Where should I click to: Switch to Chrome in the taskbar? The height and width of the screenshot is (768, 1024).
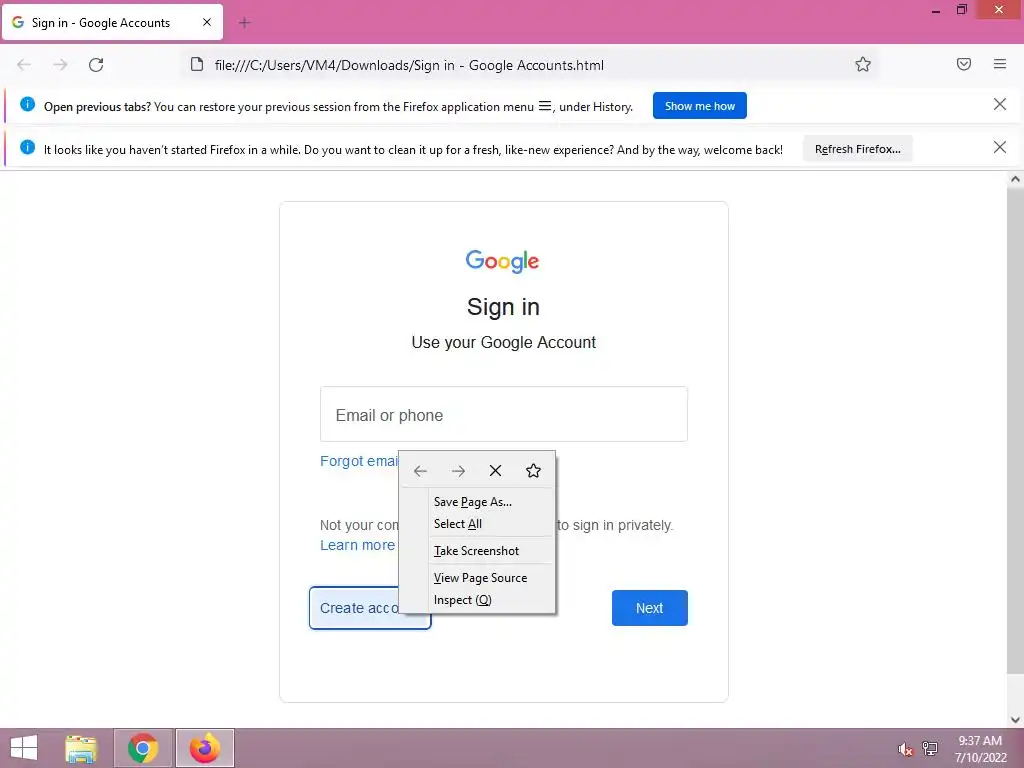tap(143, 748)
